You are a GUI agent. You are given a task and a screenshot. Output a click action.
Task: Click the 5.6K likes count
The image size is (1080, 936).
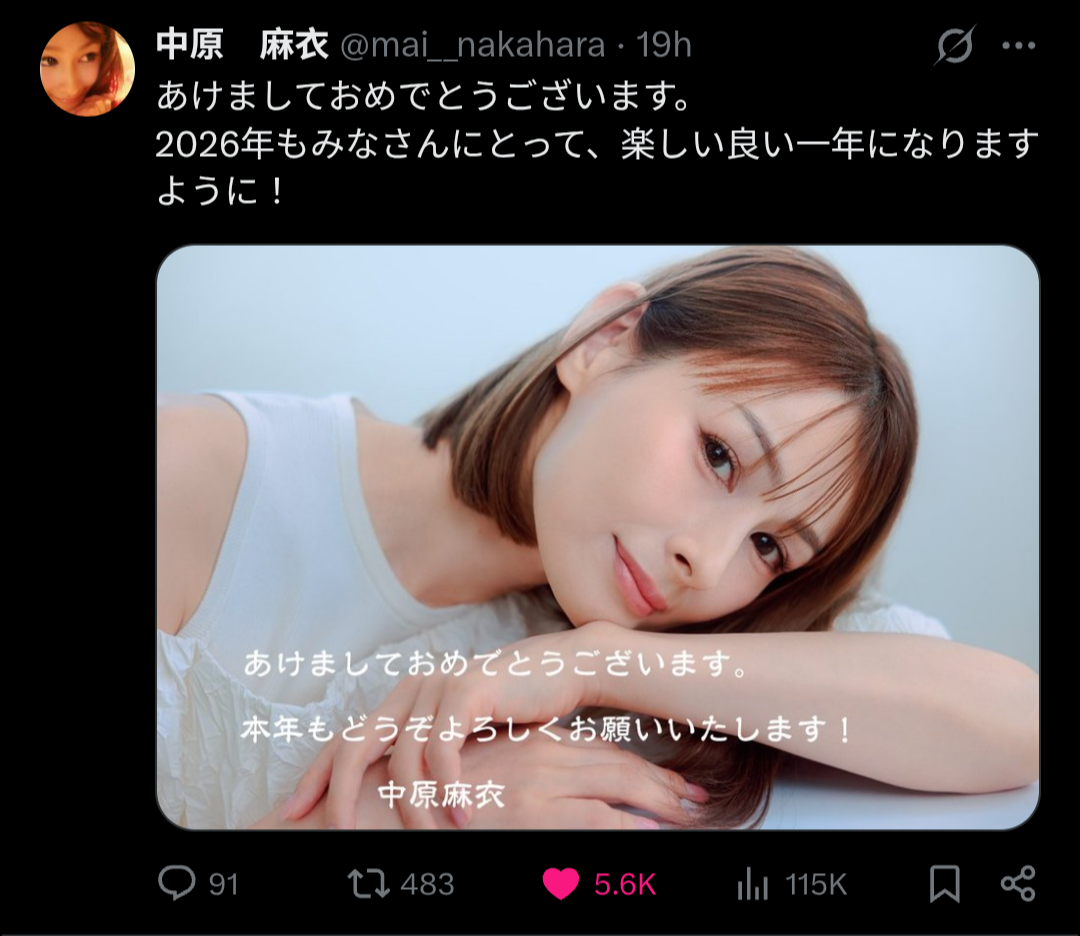(x=625, y=884)
